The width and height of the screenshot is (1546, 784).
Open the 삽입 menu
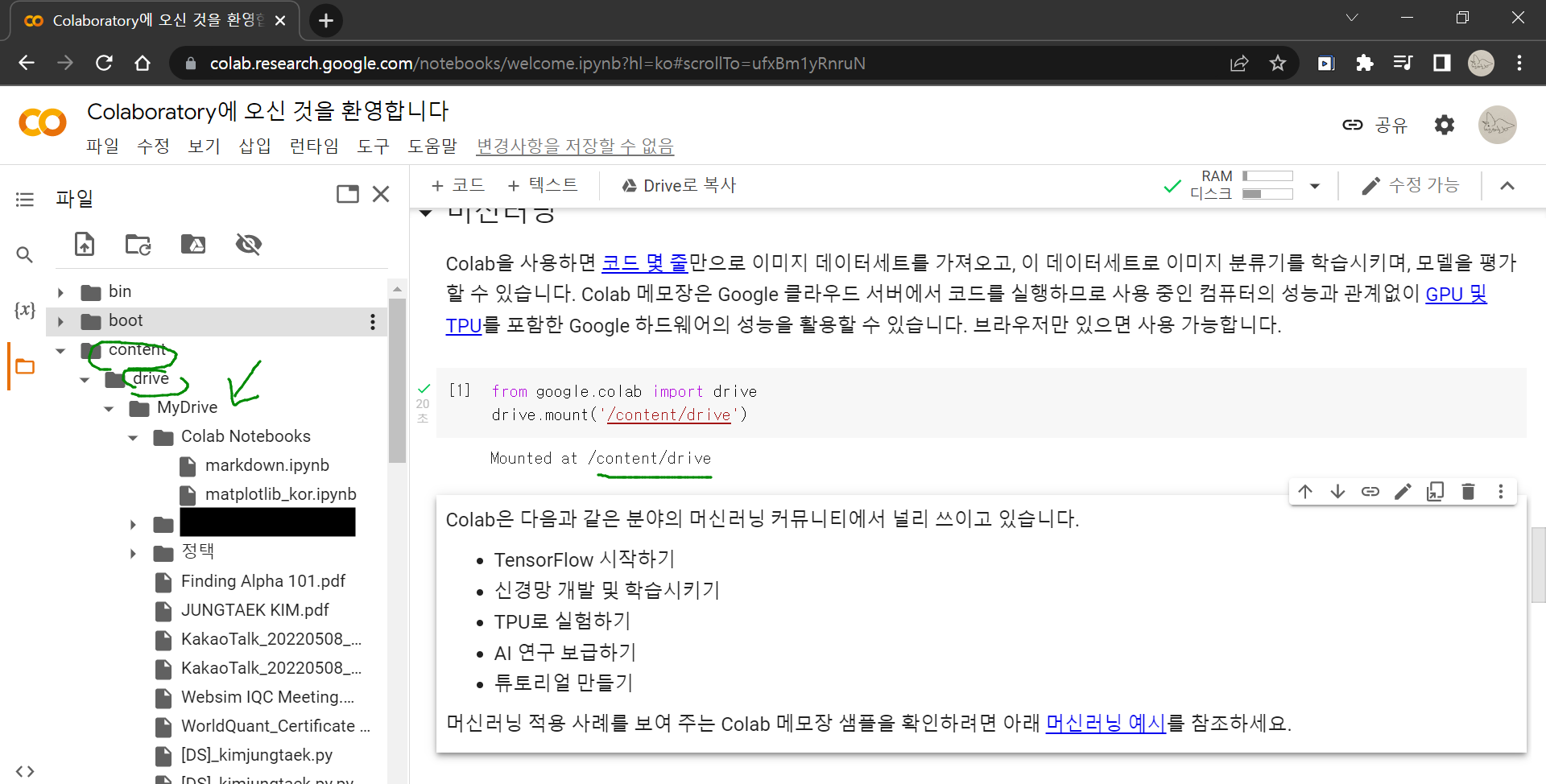[x=255, y=146]
